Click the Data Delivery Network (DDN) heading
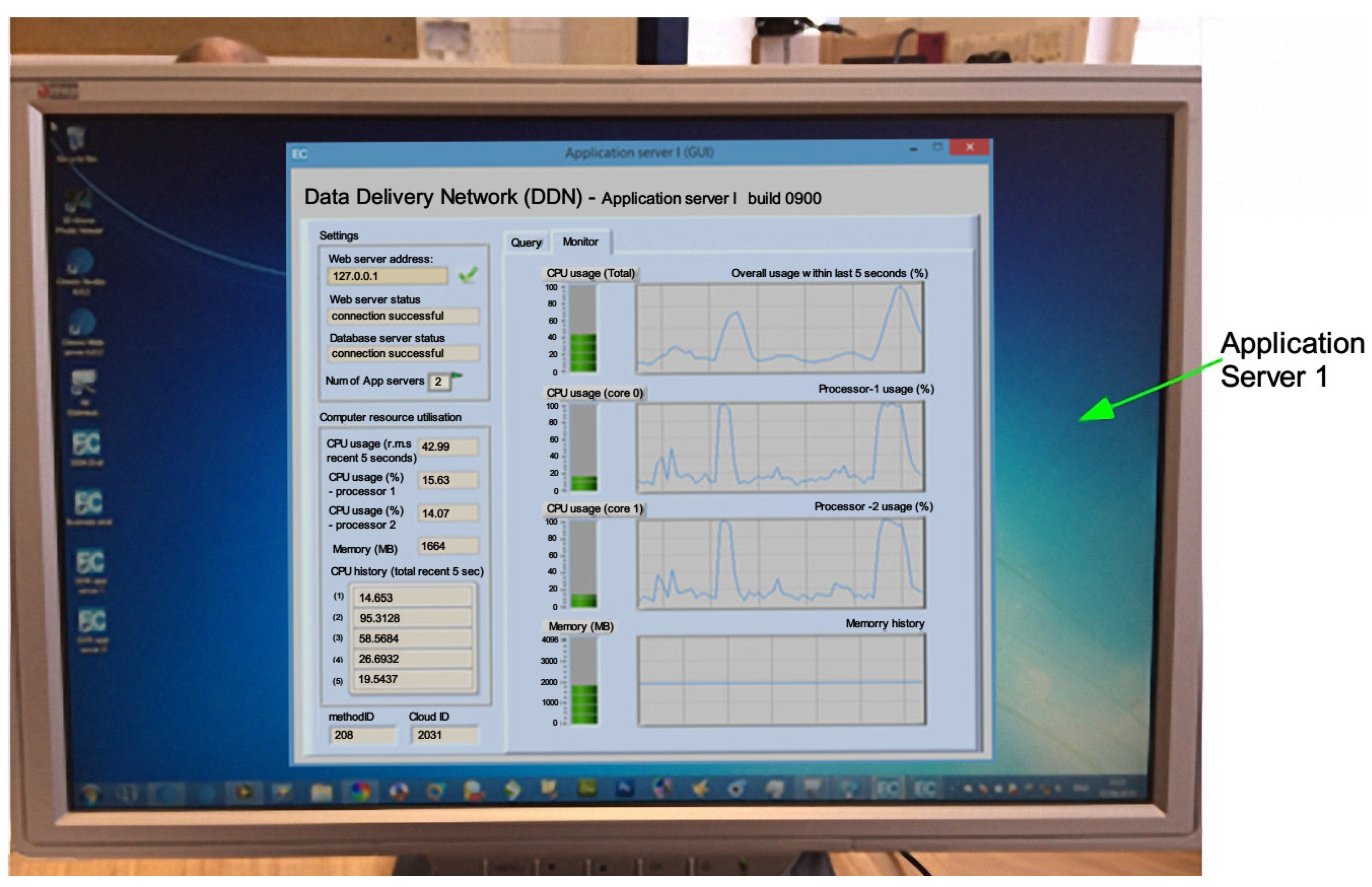 point(443,197)
